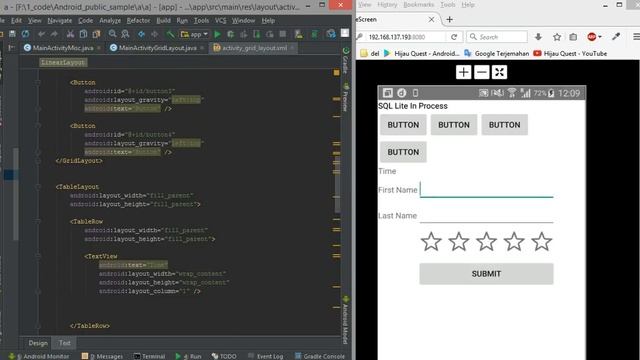Select the first rating star
The image size is (640, 360).
point(431,241)
